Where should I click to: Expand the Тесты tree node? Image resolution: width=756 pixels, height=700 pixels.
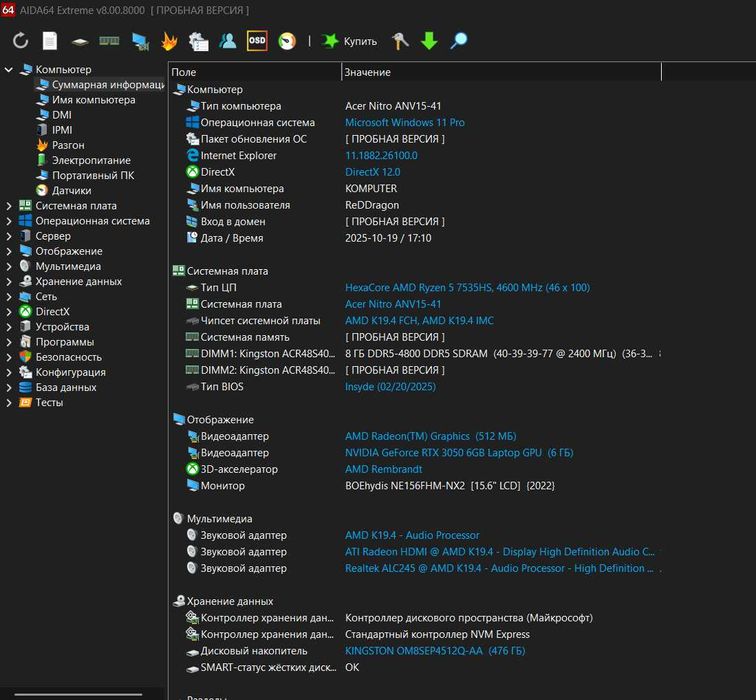[9, 403]
